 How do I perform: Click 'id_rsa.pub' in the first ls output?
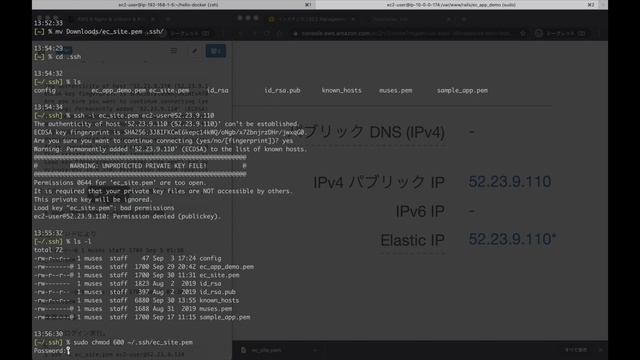pos(282,91)
